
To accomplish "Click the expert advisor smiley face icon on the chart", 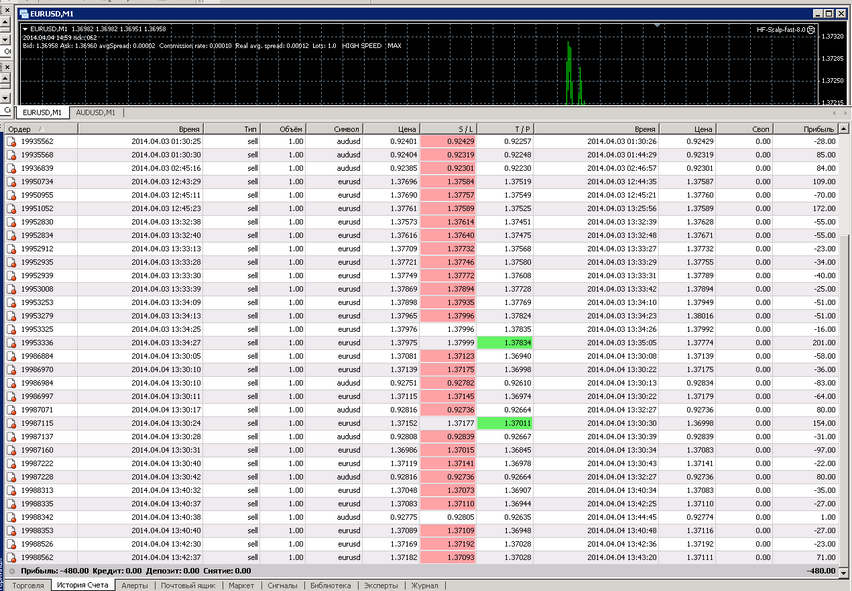I will coord(811,30).
